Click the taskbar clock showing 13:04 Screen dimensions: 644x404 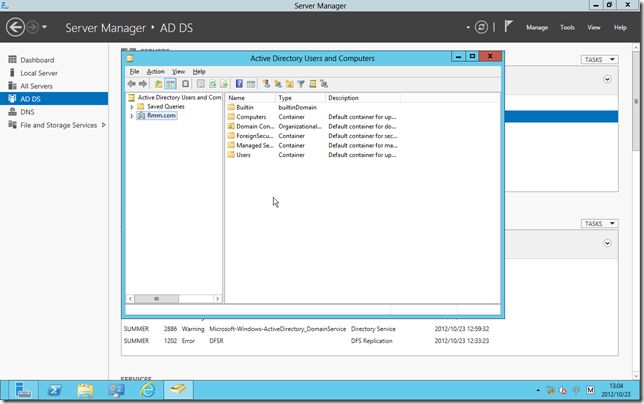point(616,390)
